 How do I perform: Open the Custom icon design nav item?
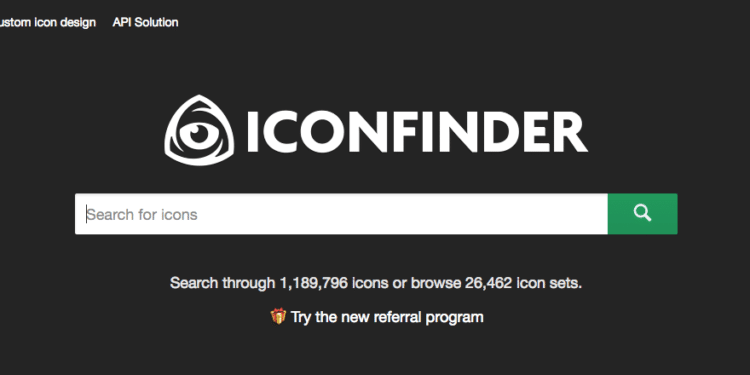pyautogui.click(x=47, y=22)
